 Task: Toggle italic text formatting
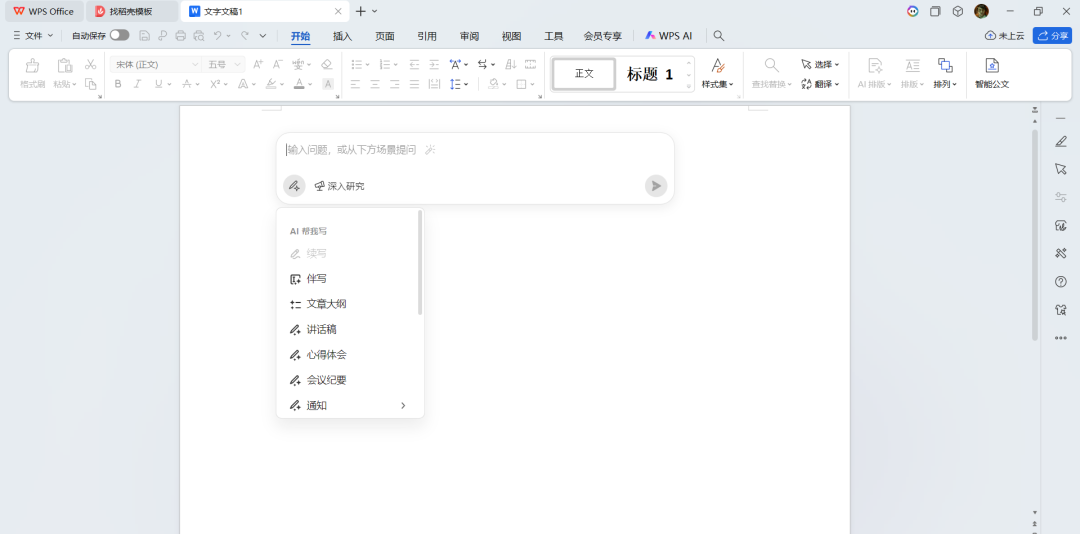click(138, 84)
